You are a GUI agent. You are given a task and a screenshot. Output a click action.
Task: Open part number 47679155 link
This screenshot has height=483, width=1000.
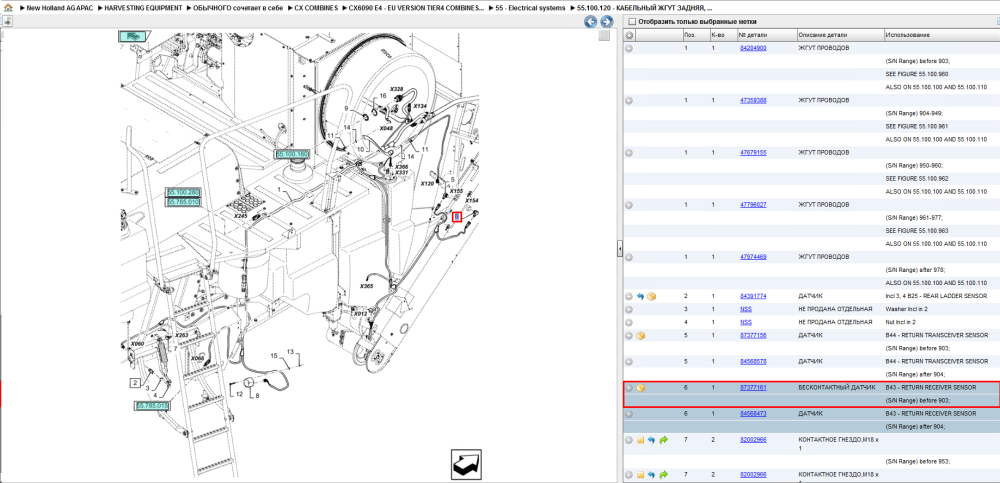point(753,152)
